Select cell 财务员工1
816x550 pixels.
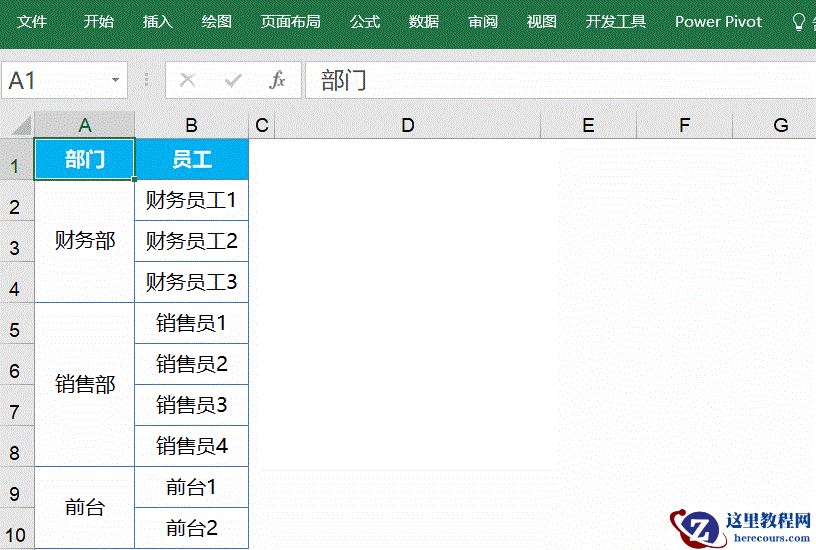pos(192,200)
